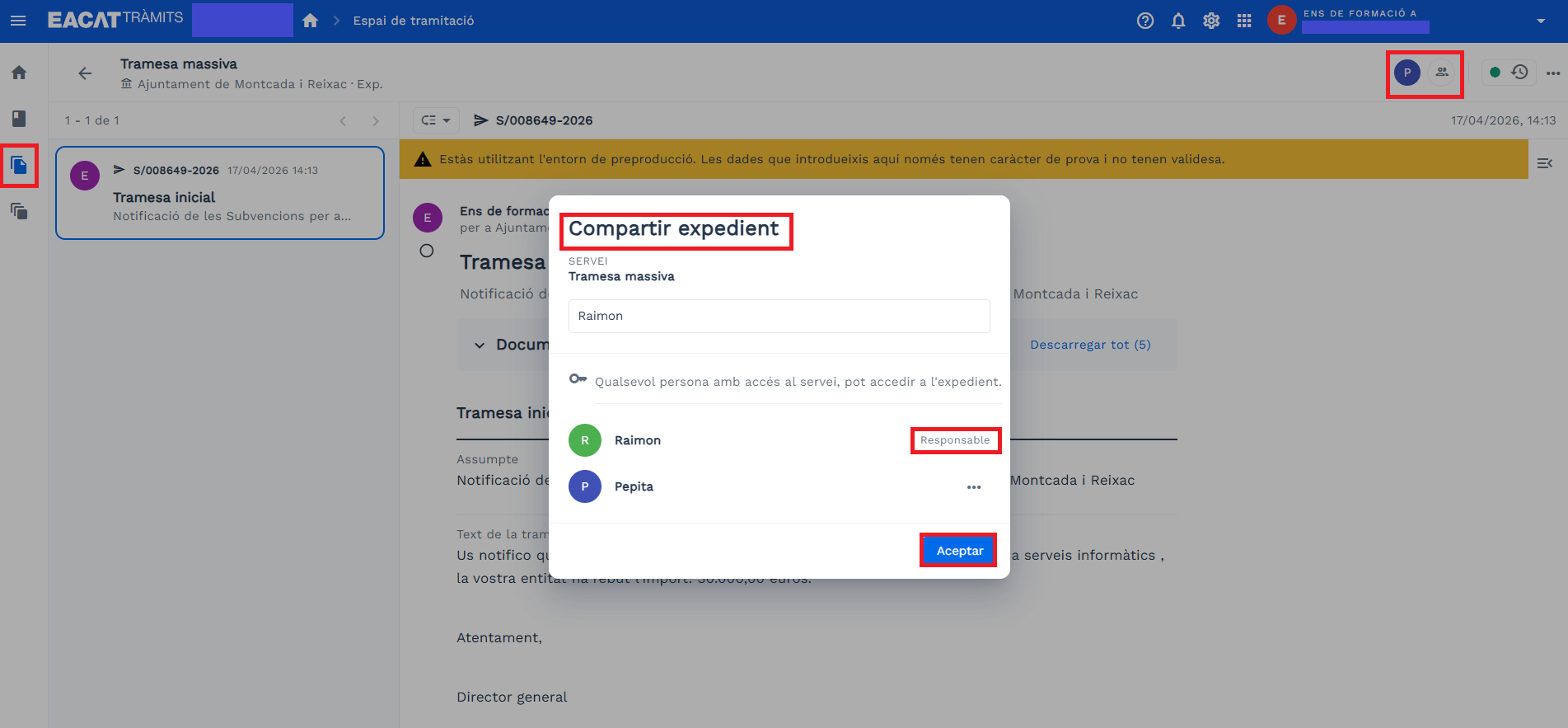The width and height of the screenshot is (1568, 728).
Task: Collapse the Documents section chevron
Action: tap(480, 345)
